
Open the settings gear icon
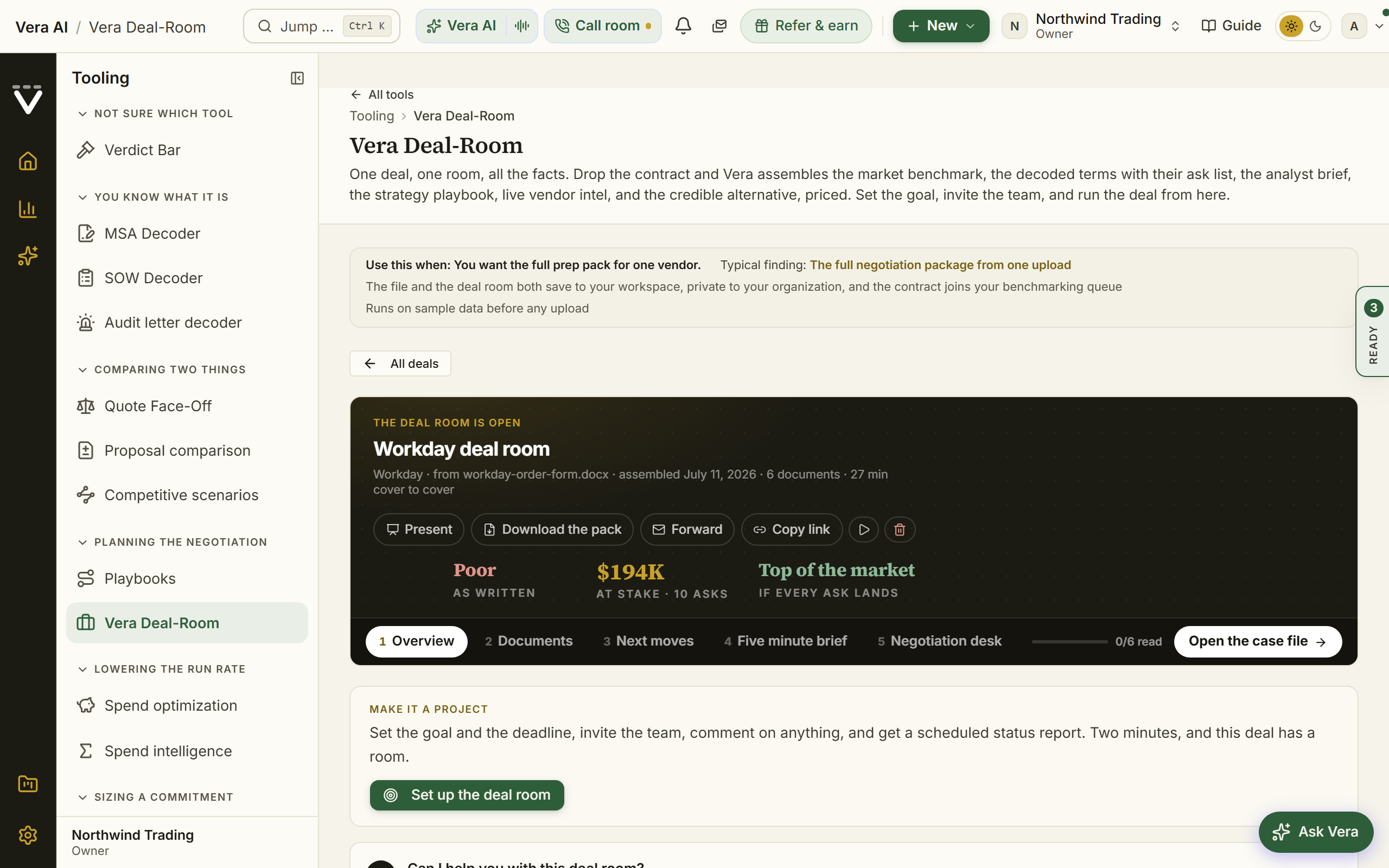click(28, 835)
